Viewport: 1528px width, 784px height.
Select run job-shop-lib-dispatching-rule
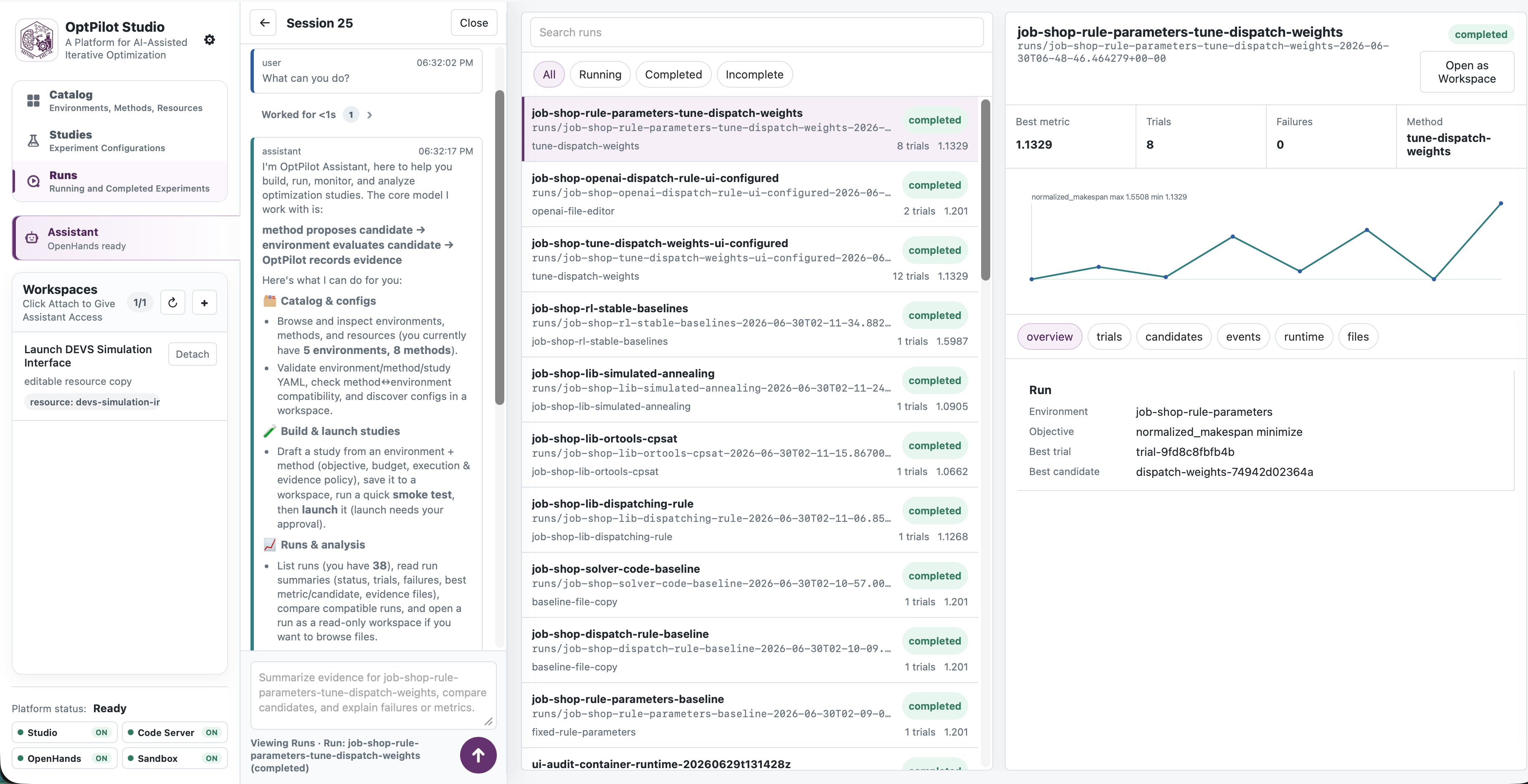(x=750, y=520)
